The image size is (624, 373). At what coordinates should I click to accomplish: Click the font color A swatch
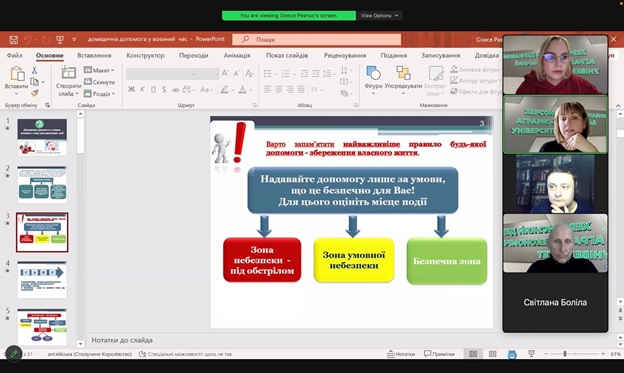(242, 90)
